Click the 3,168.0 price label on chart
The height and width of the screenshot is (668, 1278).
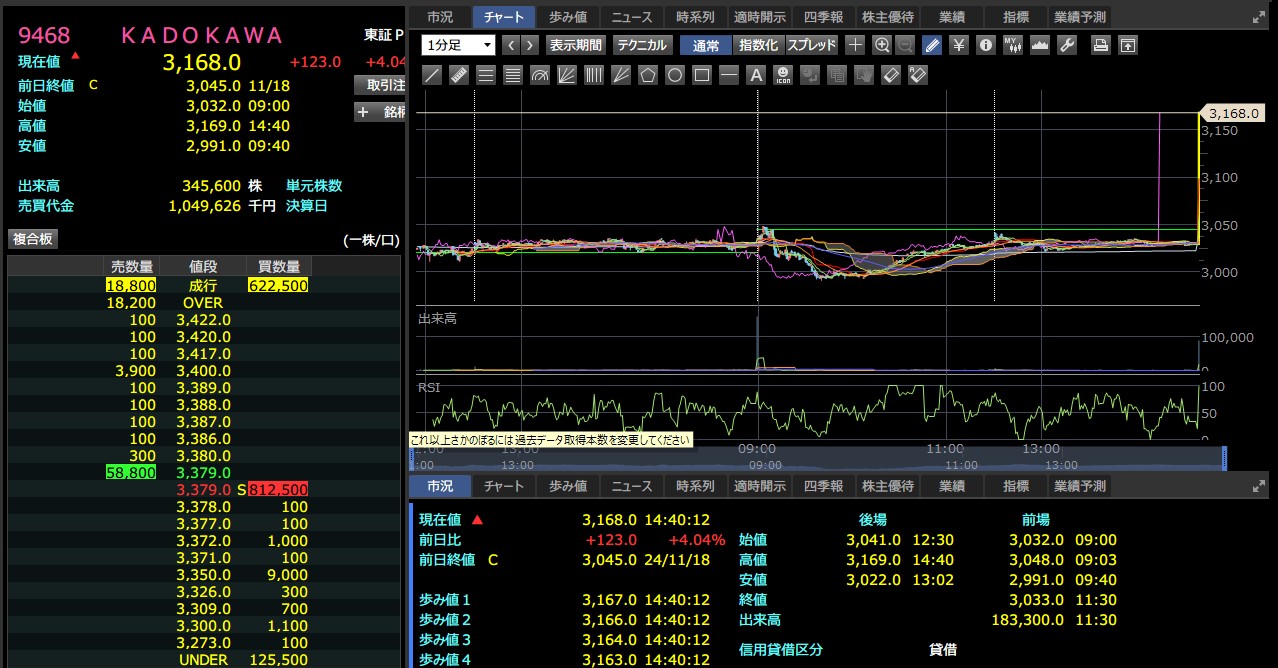click(x=1232, y=113)
